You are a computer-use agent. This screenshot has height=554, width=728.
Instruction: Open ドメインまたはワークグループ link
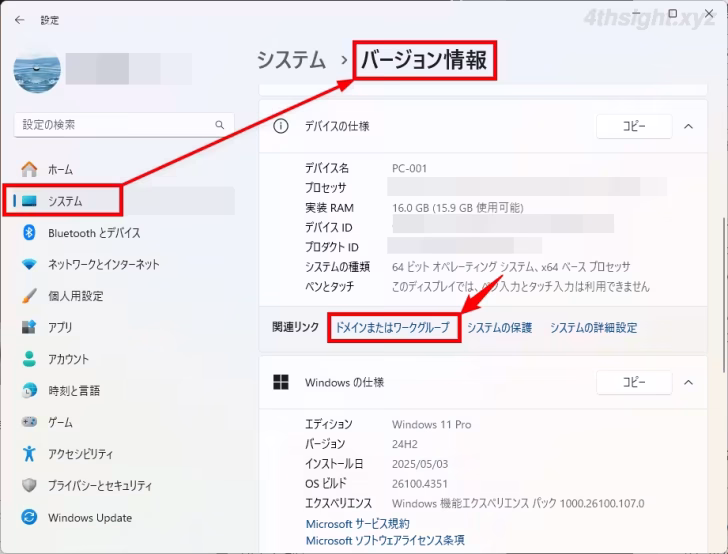point(393,327)
